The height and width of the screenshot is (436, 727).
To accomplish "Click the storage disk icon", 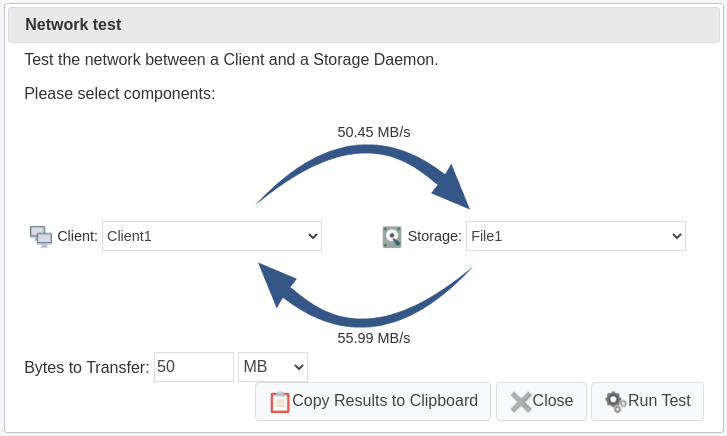I will click(392, 237).
